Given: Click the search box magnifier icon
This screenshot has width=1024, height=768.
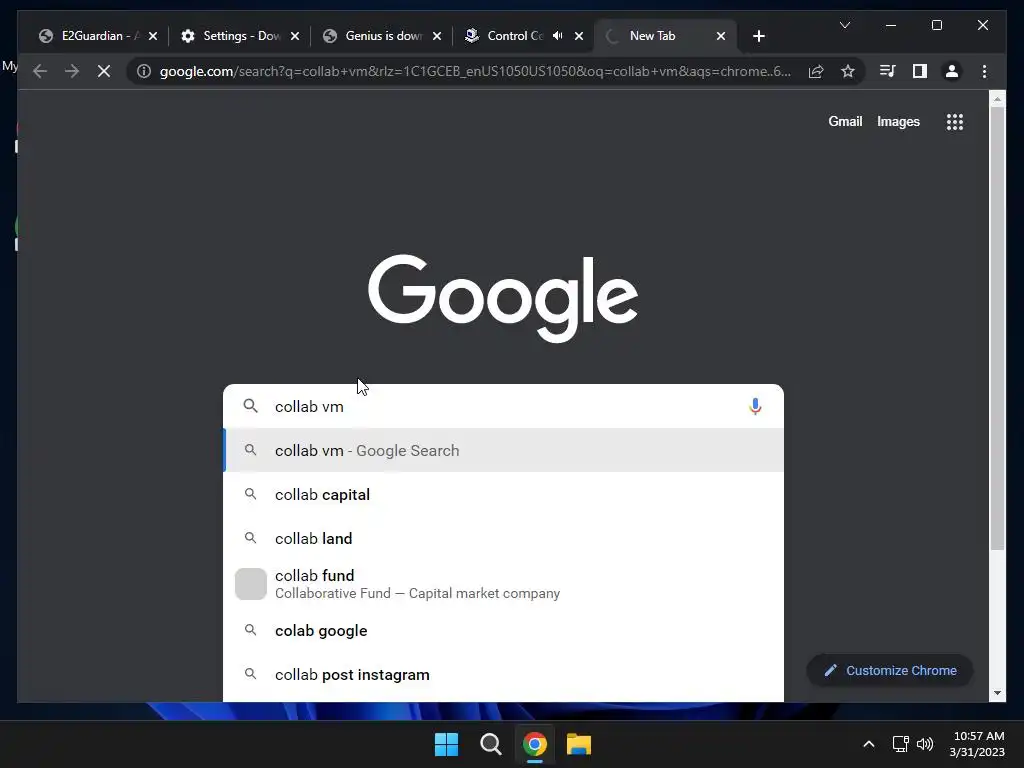Looking at the screenshot, I should coord(250,406).
